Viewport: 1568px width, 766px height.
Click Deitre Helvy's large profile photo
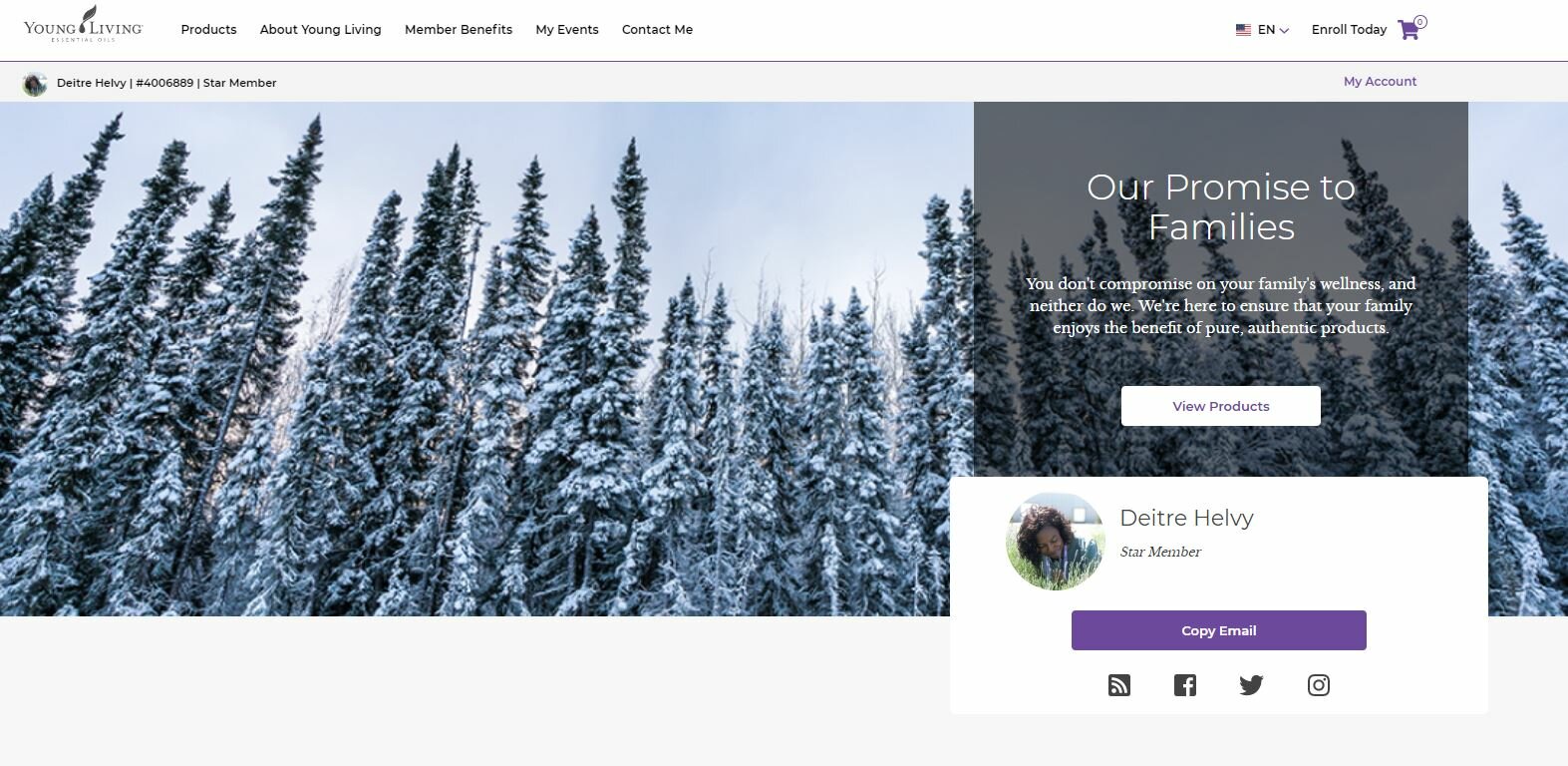point(1056,541)
